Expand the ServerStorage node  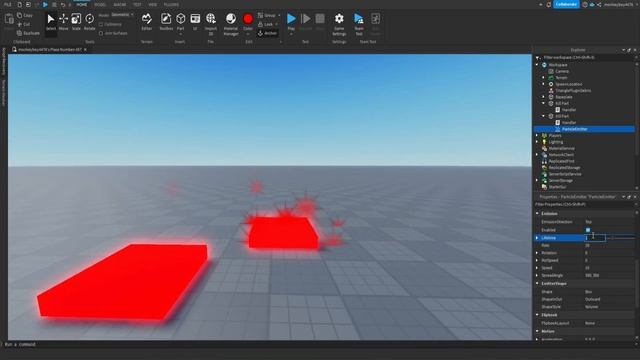tap(538, 180)
